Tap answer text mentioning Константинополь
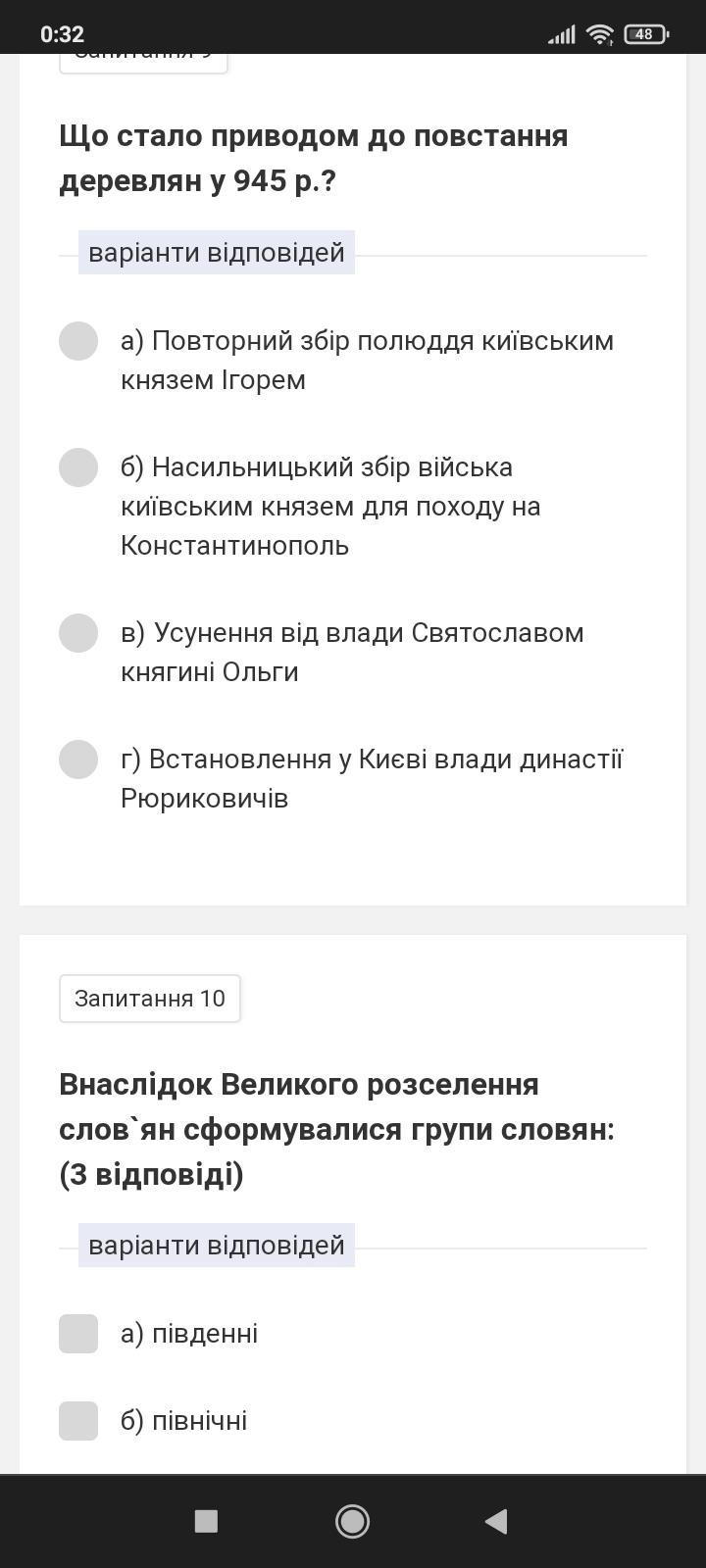The width and height of the screenshot is (706, 1568). (331, 507)
